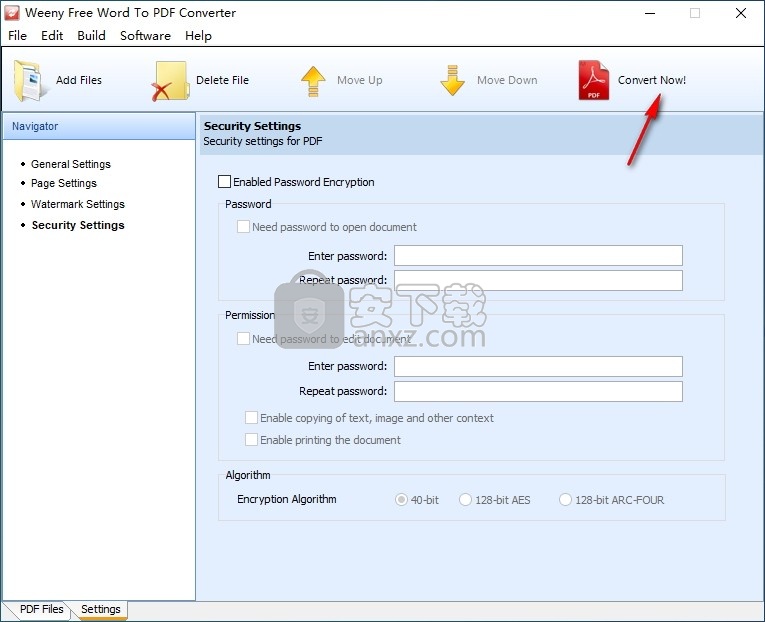Select the Settings tab at bottom

click(101, 609)
